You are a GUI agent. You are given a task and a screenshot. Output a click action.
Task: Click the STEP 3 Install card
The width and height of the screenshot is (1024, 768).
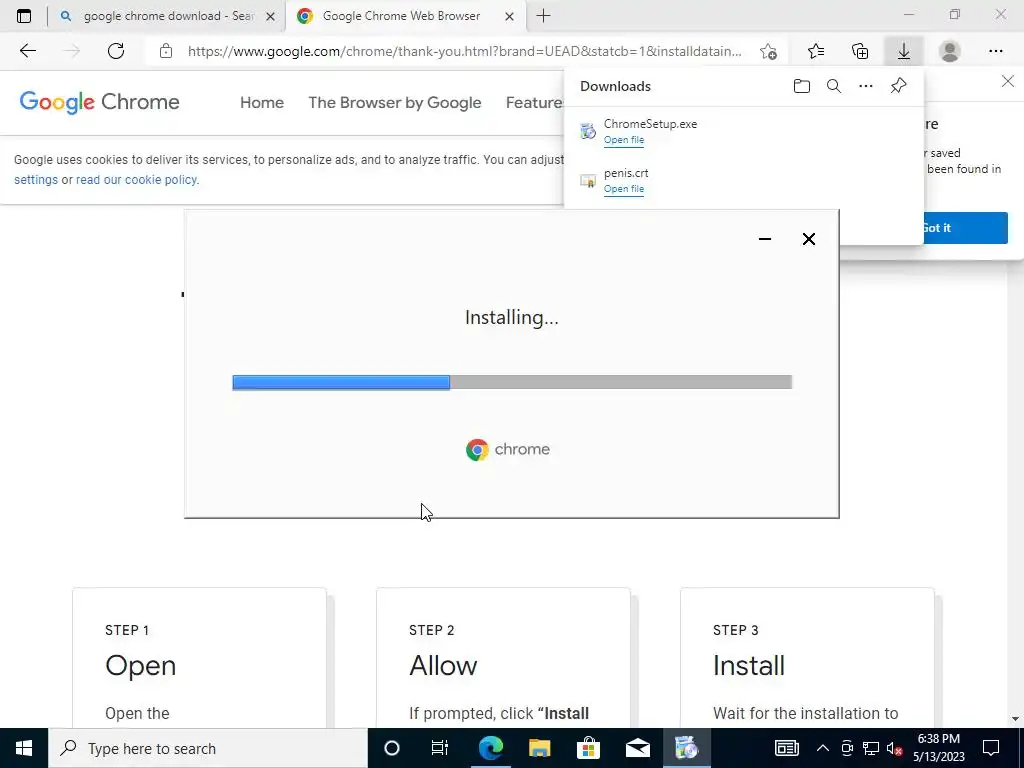(807, 658)
